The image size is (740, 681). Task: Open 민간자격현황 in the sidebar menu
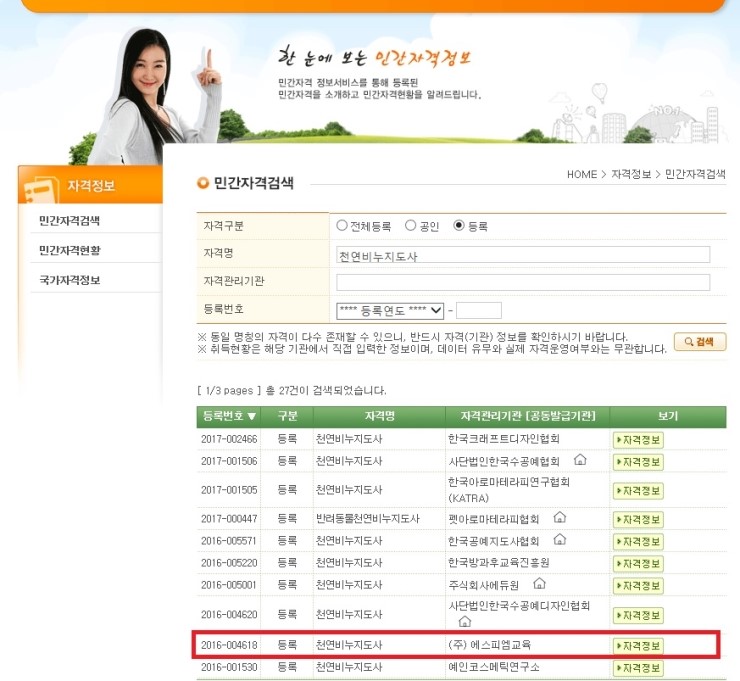point(70,250)
